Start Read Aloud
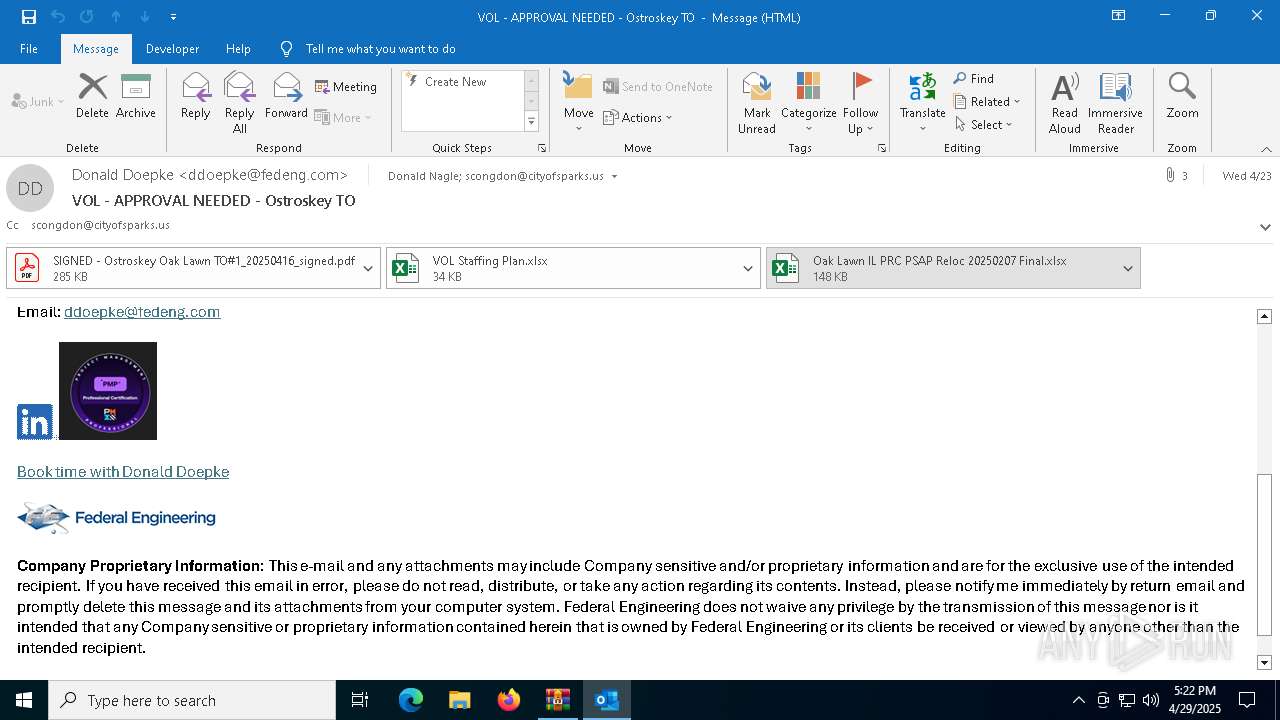 tap(1065, 103)
